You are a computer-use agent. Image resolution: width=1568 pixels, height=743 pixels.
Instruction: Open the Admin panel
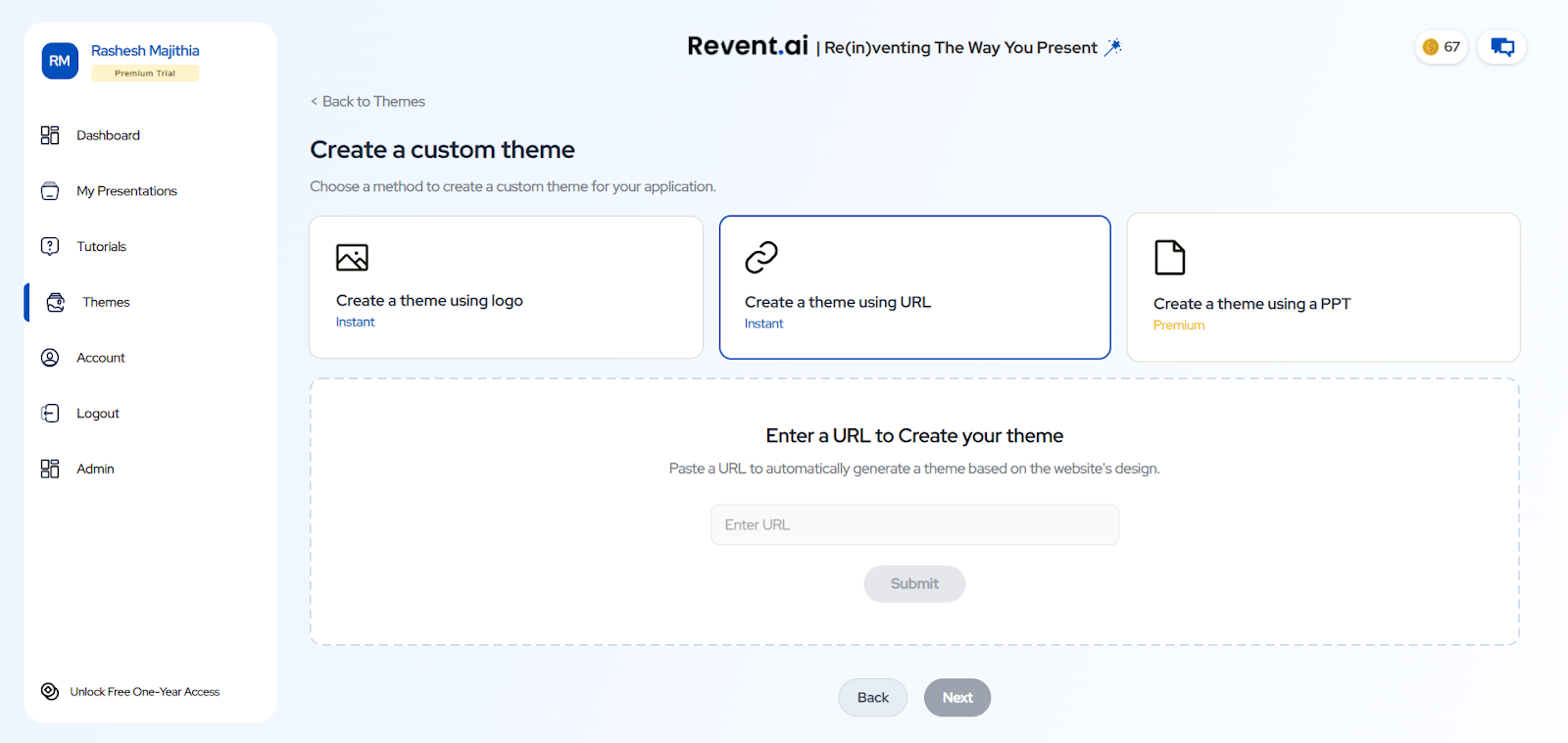pos(94,469)
